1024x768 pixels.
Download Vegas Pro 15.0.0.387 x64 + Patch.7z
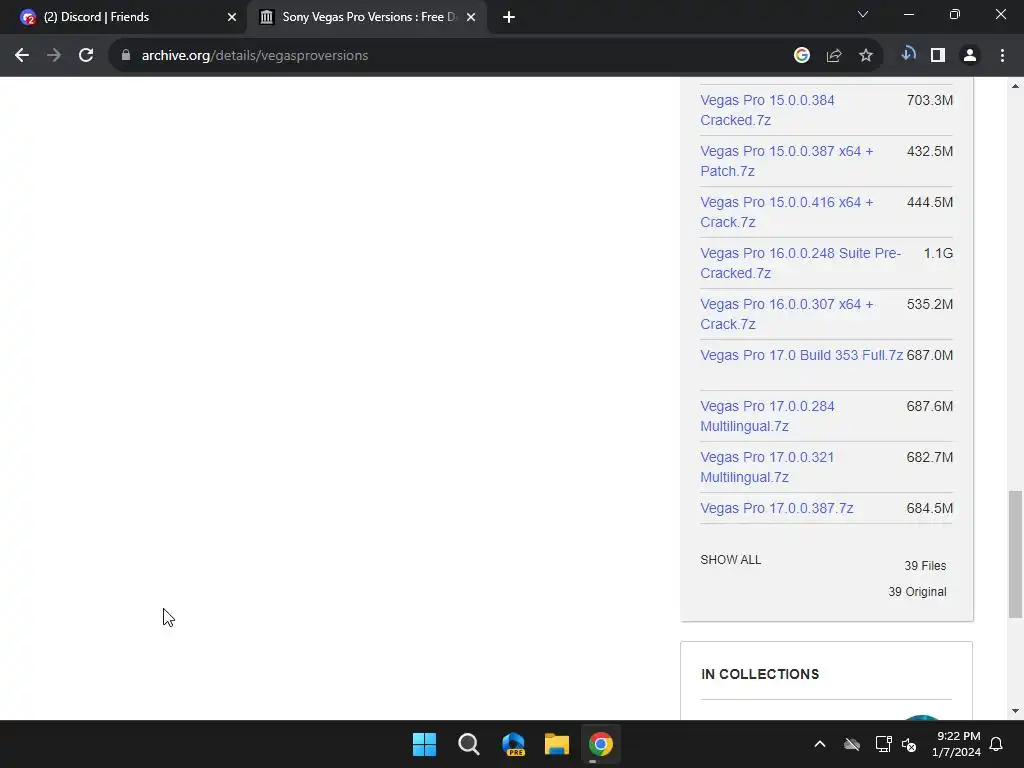(786, 161)
